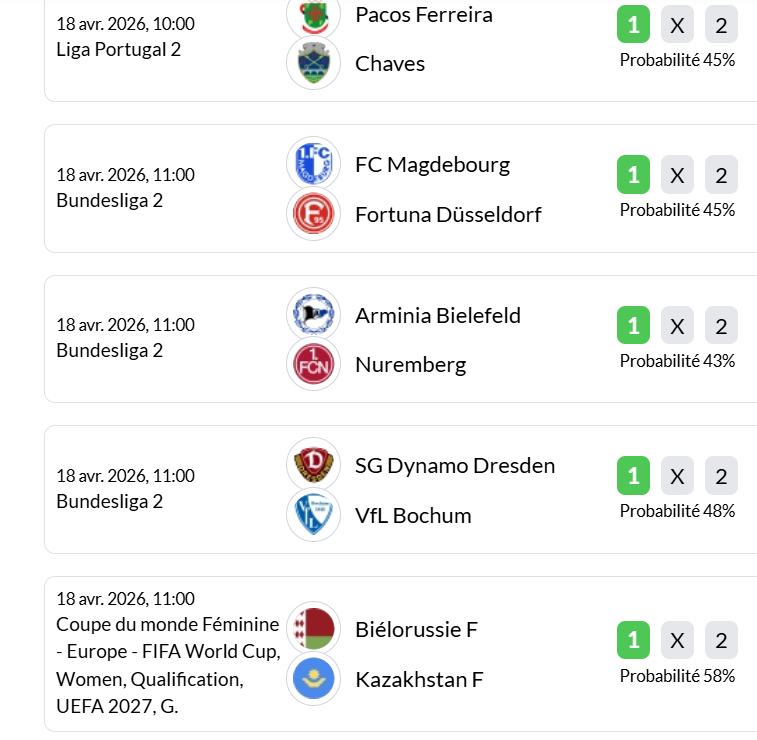Click the Probabilité 48% label
Image resolution: width=757 pixels, height=740 pixels.
coord(677,511)
